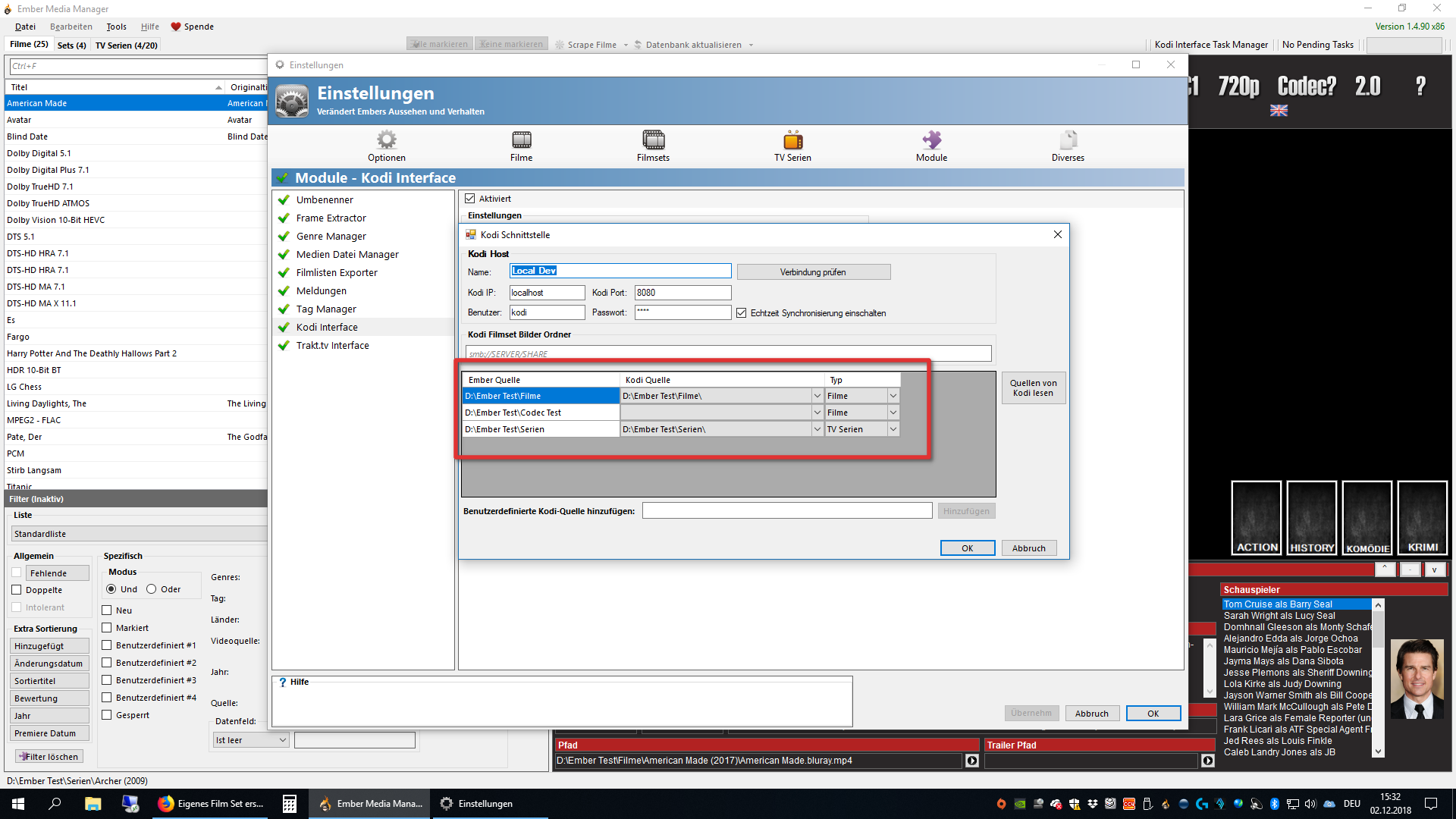Select the KRIMI genre thumbnail
The image size is (1456, 819).
[1423, 518]
